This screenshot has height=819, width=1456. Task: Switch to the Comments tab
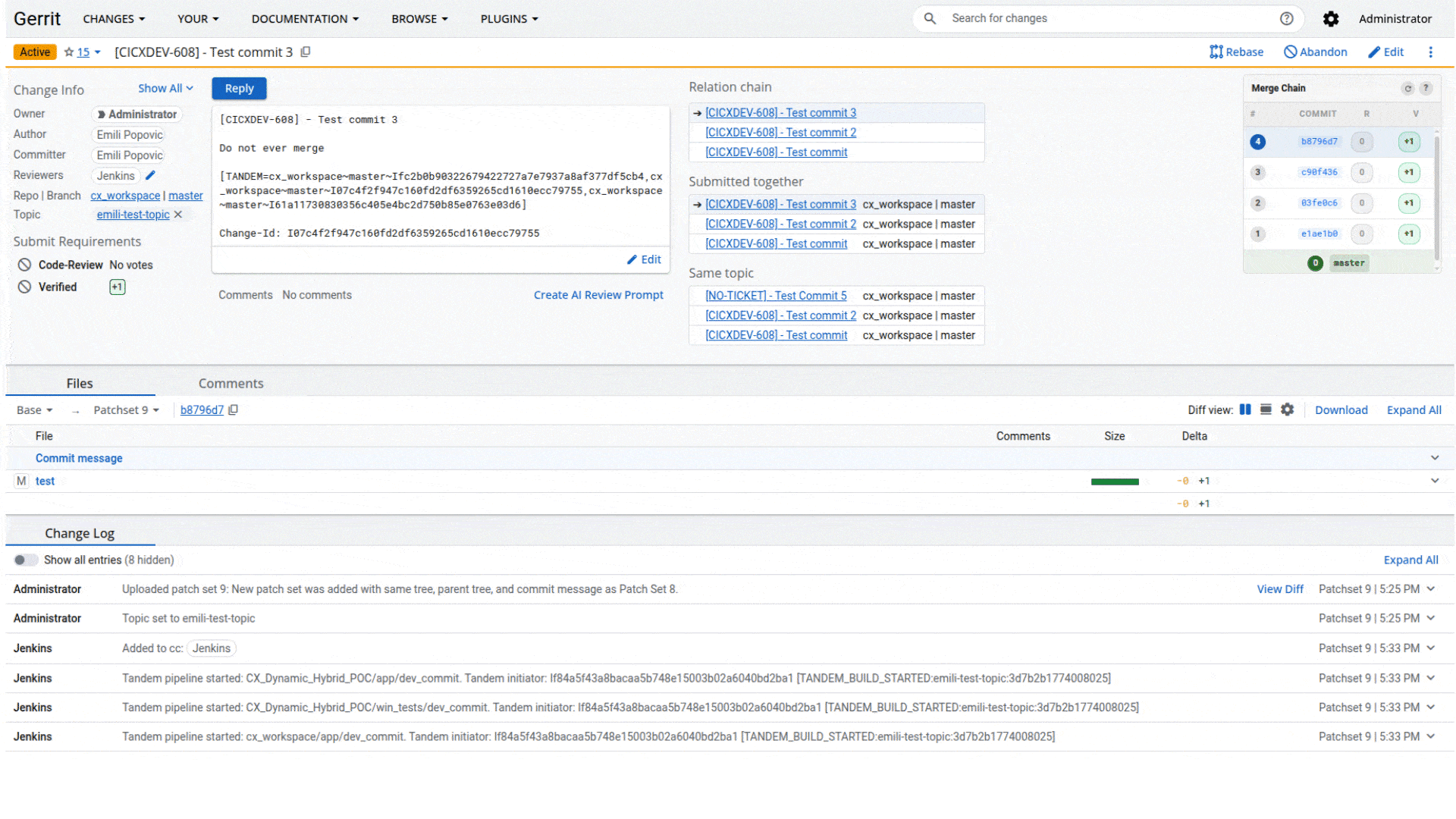tap(231, 384)
